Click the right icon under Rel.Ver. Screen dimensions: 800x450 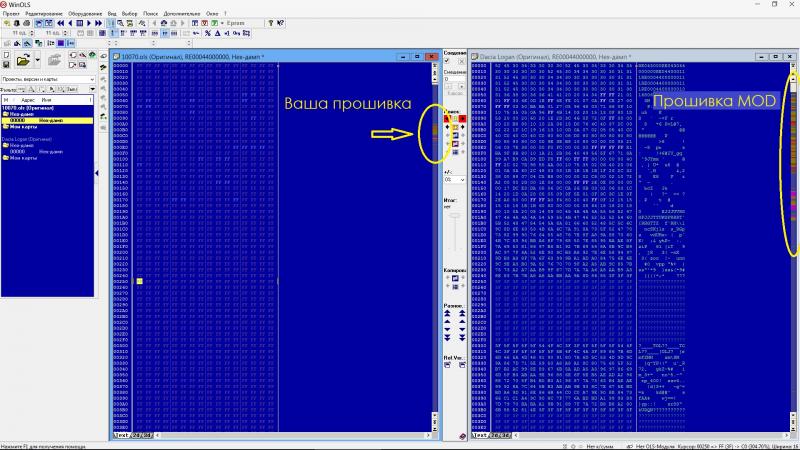click(x=462, y=365)
